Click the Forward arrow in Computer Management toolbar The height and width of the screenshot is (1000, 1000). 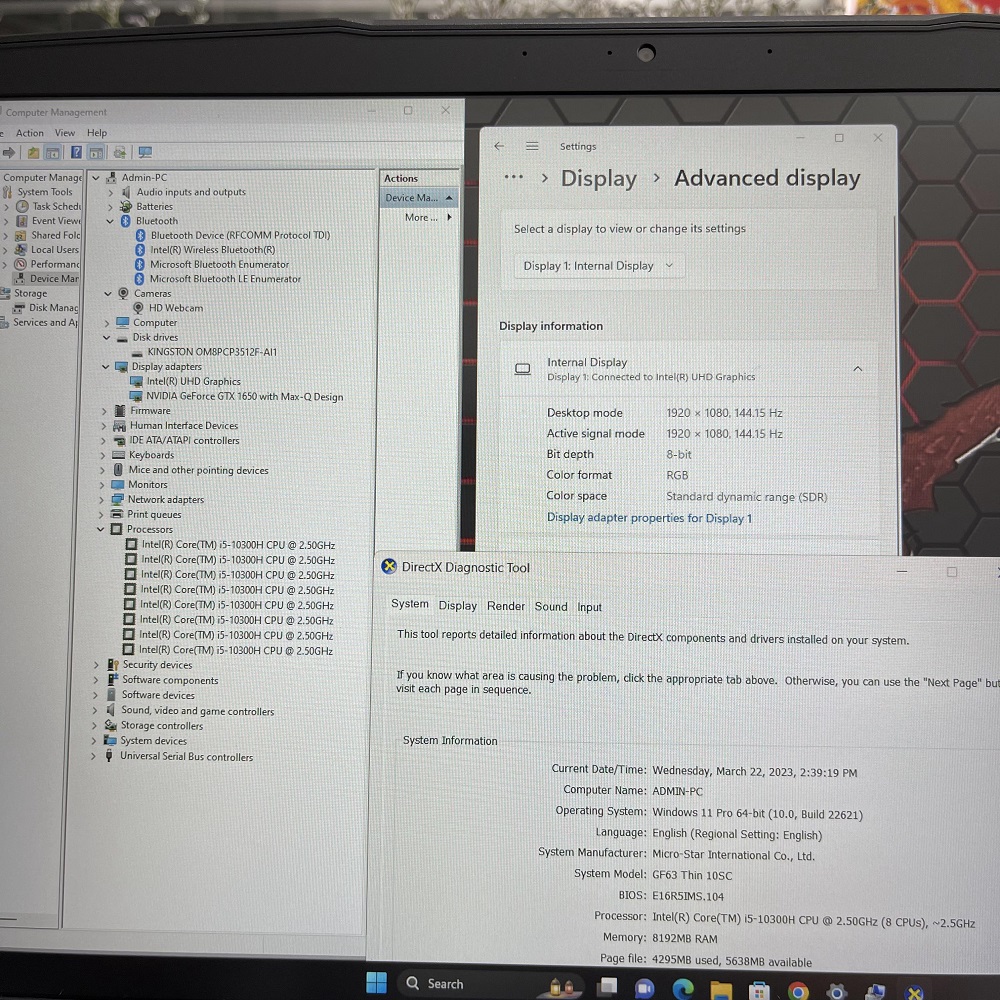tap(9, 152)
